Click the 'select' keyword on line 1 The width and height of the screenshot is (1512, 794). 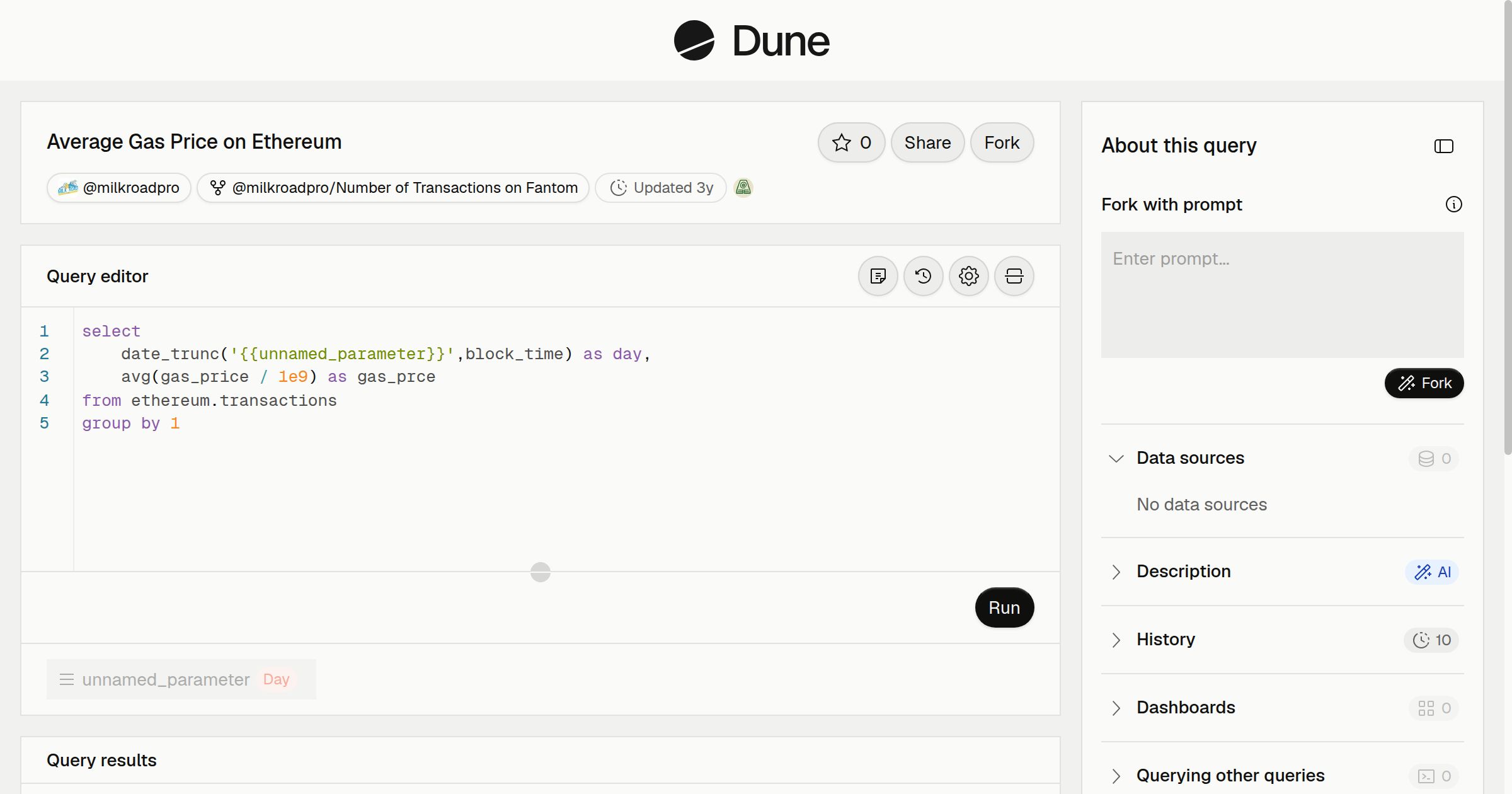click(111, 331)
